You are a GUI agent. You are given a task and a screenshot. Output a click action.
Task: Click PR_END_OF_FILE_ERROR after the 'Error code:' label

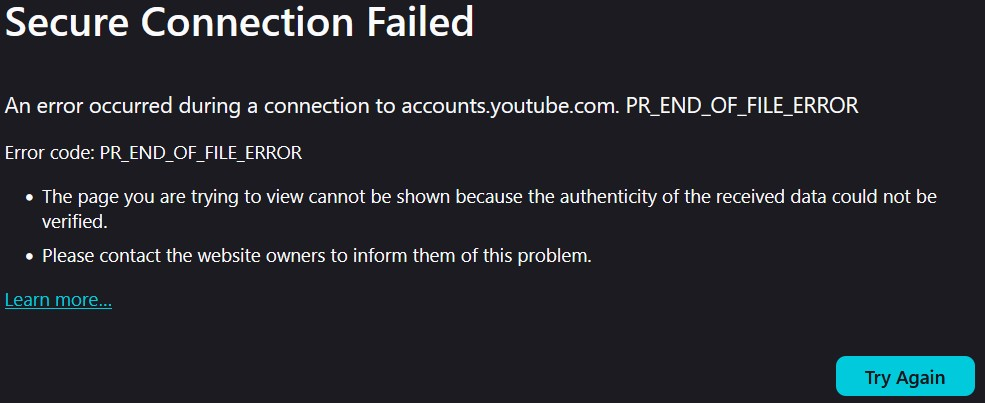[201, 153]
